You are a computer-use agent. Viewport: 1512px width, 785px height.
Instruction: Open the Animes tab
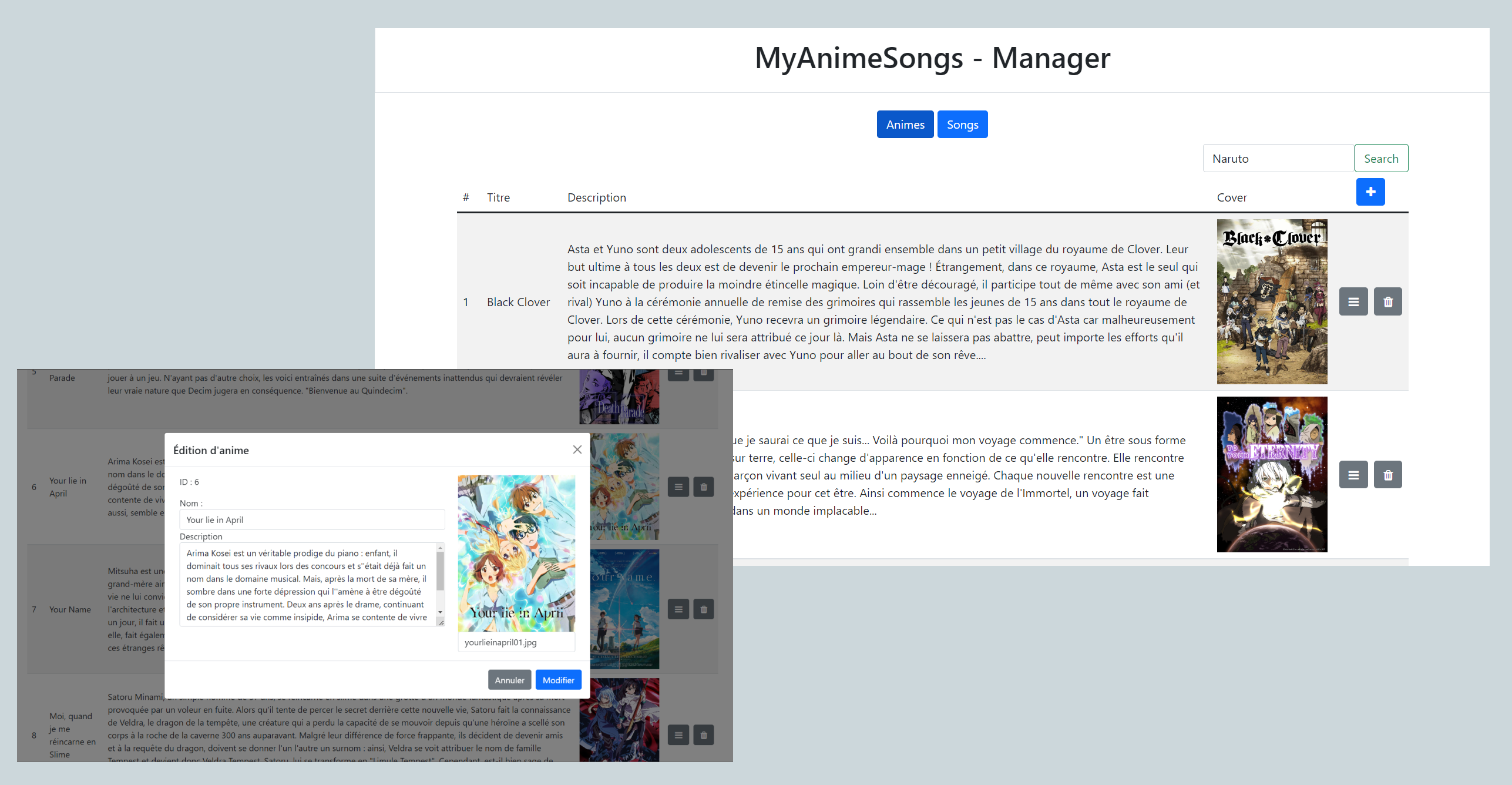coord(905,125)
